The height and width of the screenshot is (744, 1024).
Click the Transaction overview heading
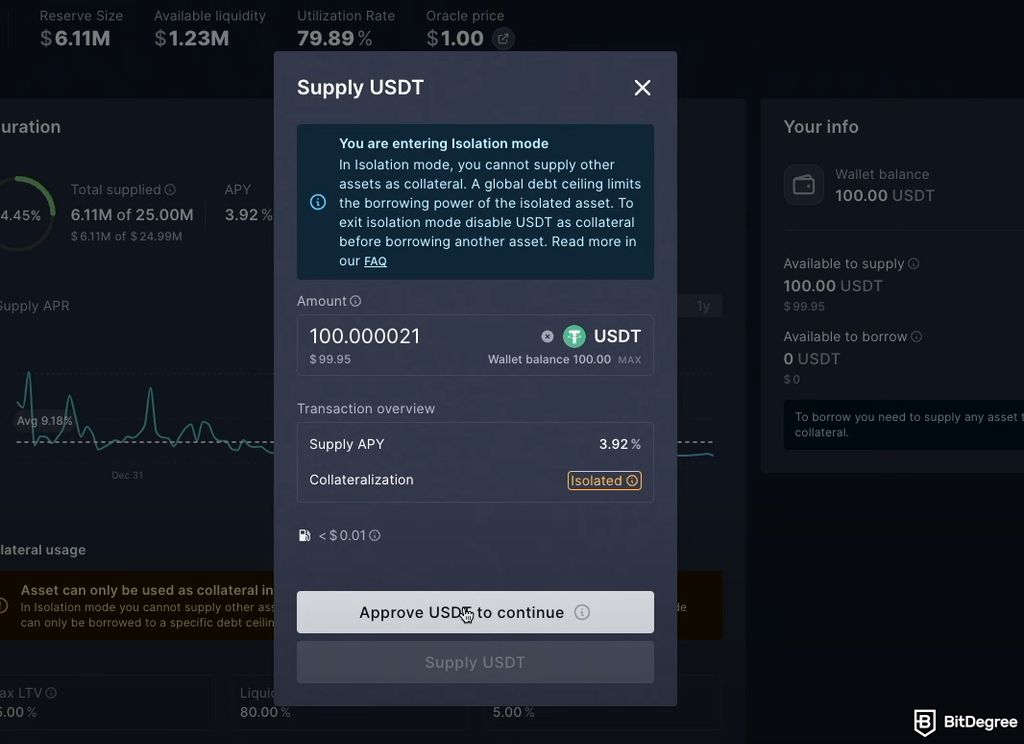(366, 409)
